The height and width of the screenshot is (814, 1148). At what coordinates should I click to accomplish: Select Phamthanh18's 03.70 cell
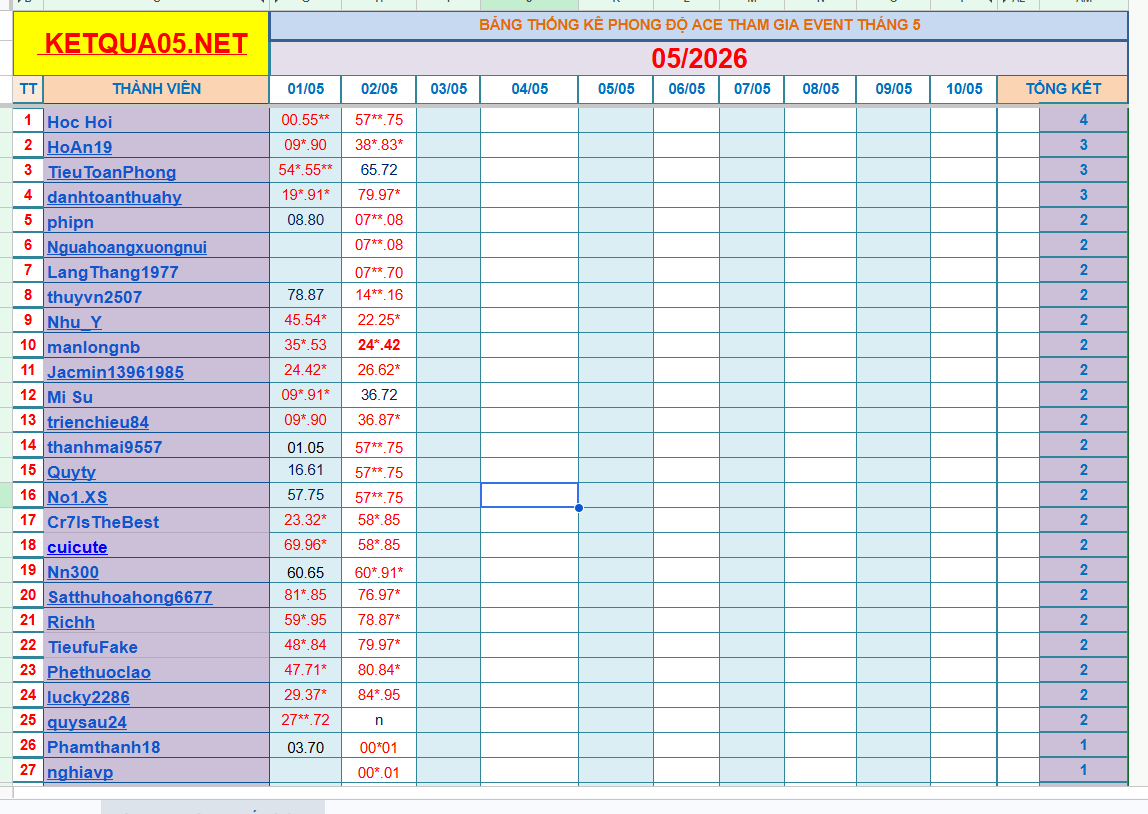coord(305,747)
